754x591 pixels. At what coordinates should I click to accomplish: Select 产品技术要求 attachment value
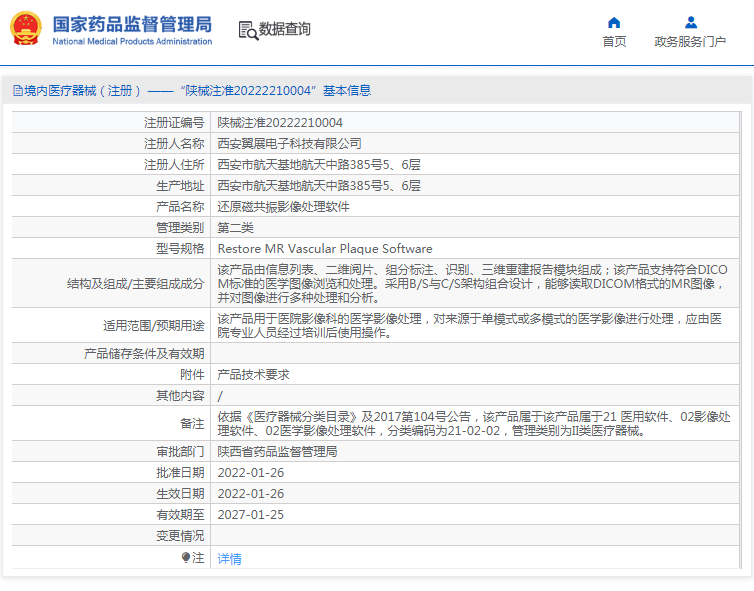tap(253, 375)
